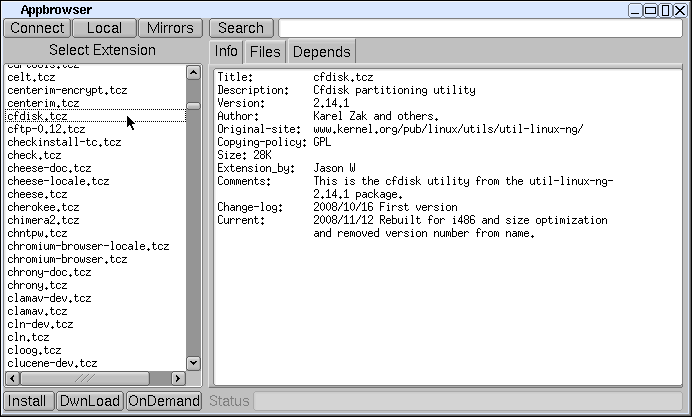This screenshot has height=417, width=692.
Task: Click the Install button
Action: pos(28,402)
